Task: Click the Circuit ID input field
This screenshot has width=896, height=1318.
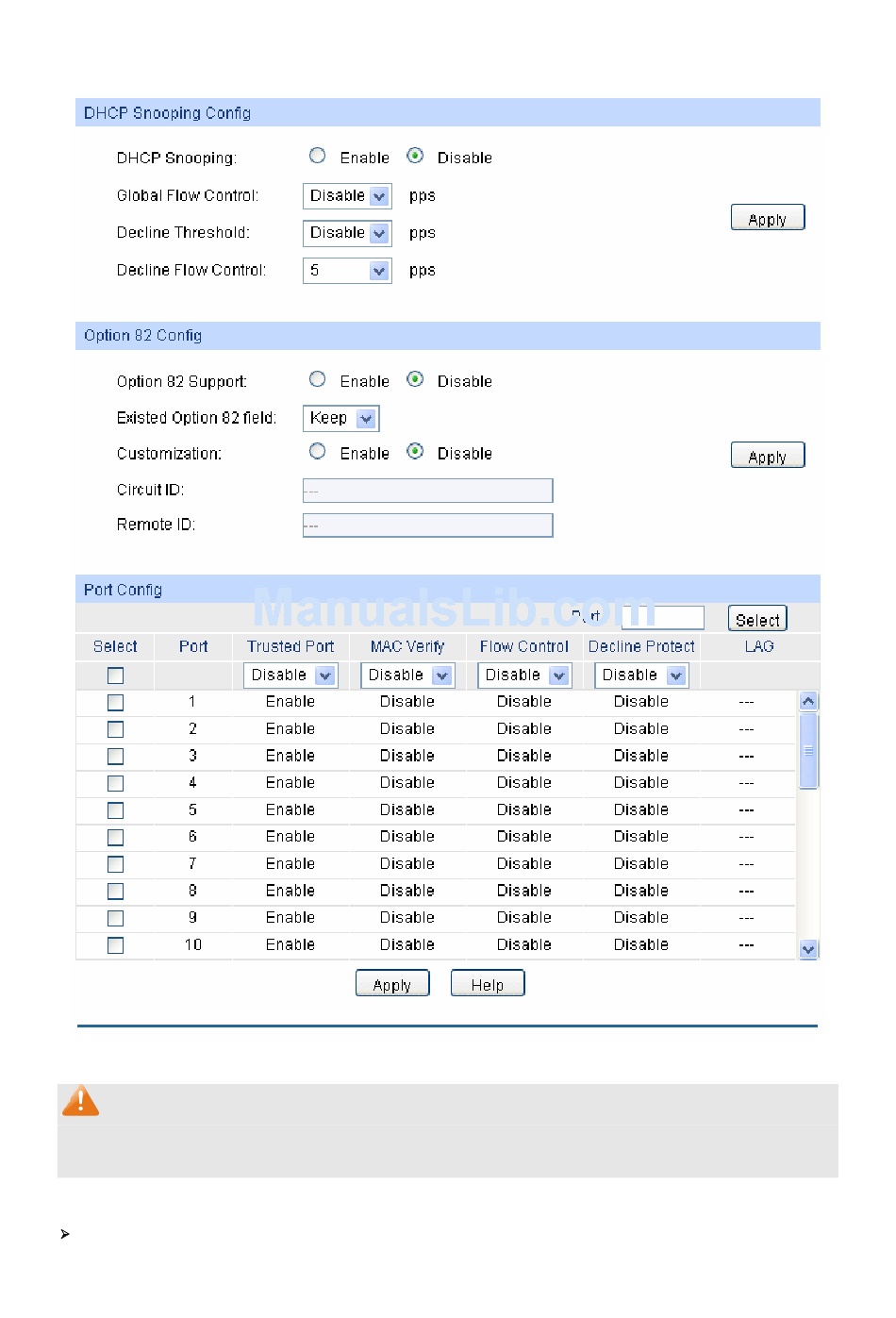Action: (x=427, y=491)
